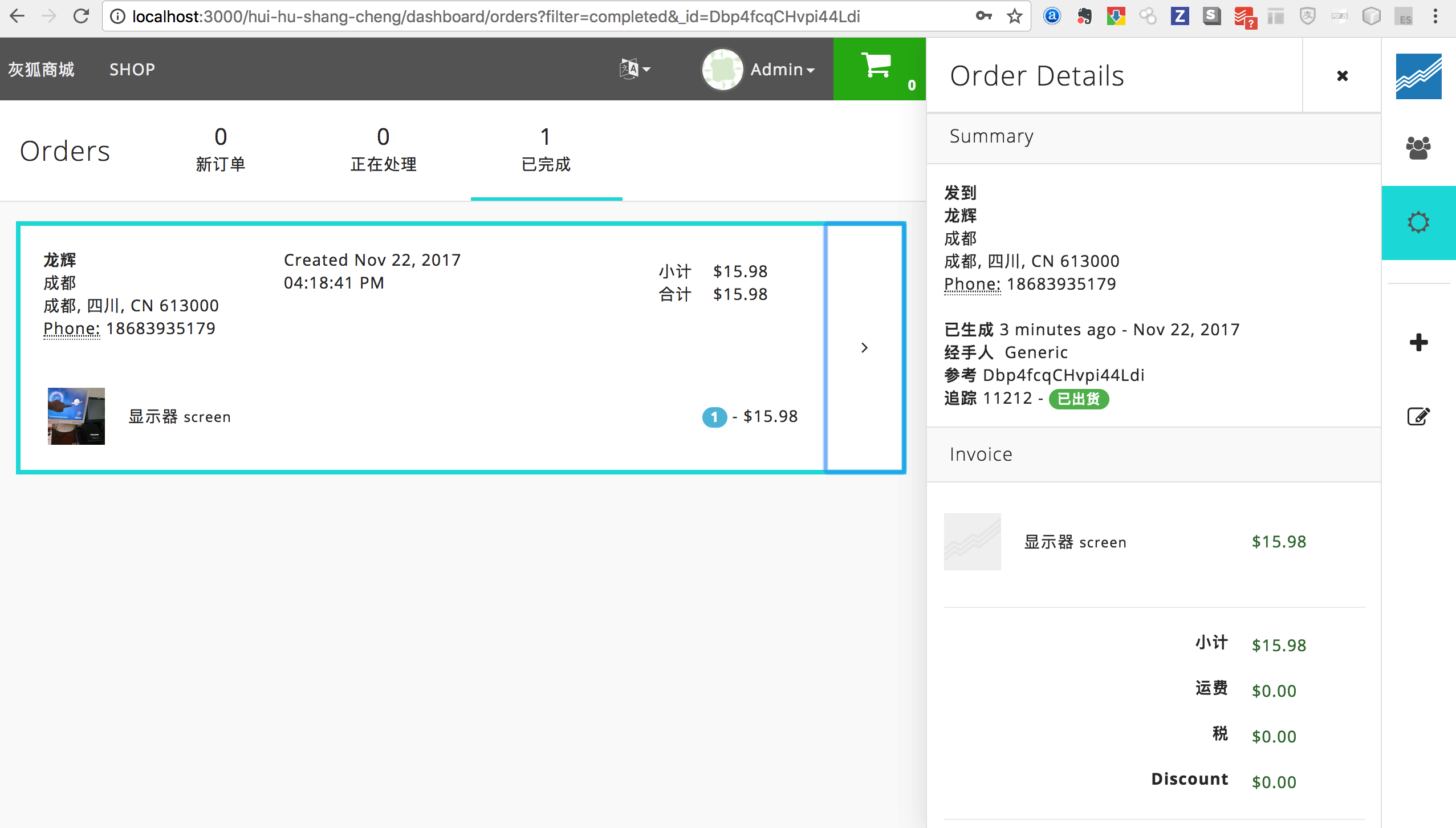Expand order details with the chevron arrow
Image resolution: width=1456 pixels, height=828 pixels.
pos(864,347)
